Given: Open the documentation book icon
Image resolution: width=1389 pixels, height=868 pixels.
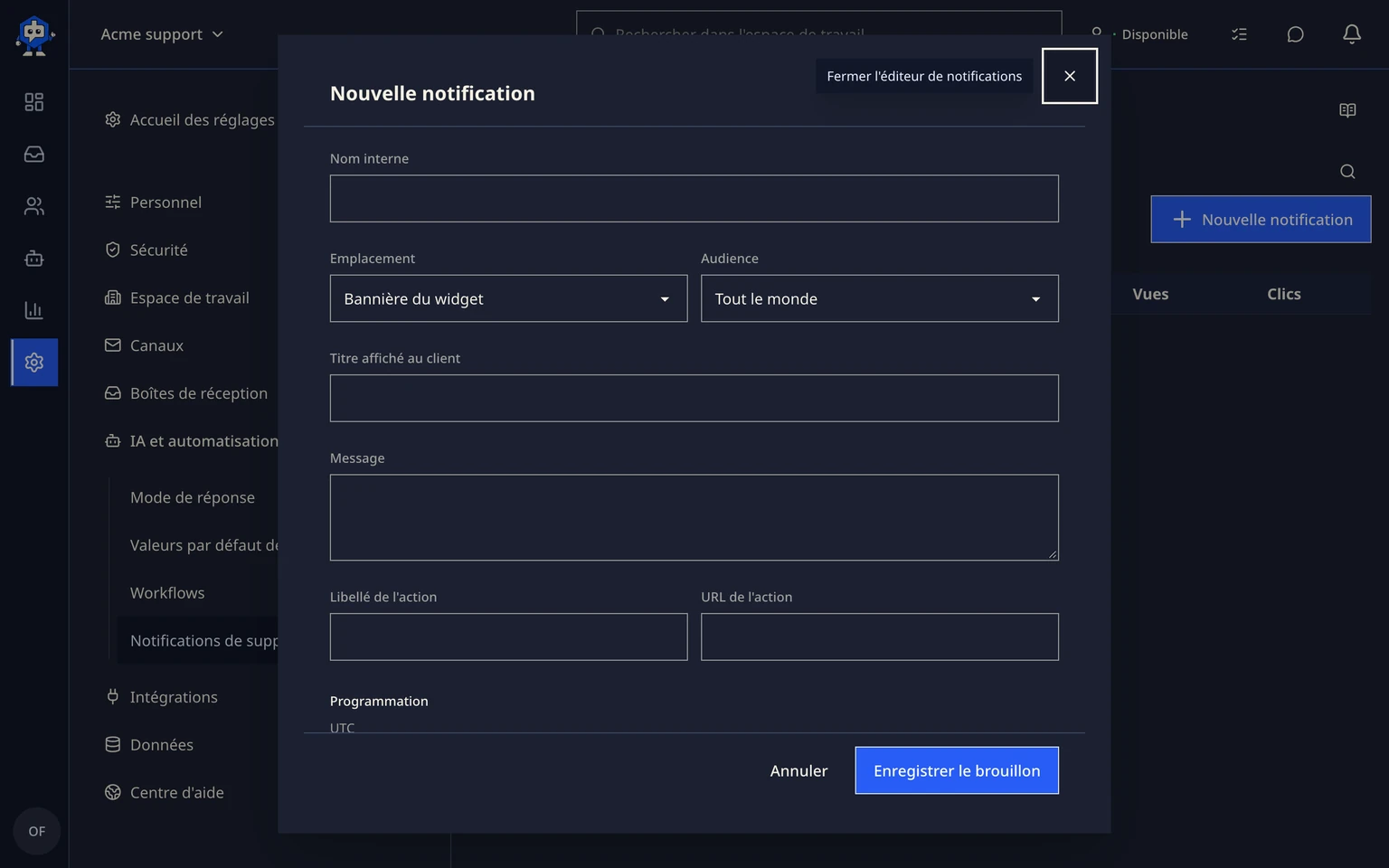Looking at the screenshot, I should click(1347, 110).
